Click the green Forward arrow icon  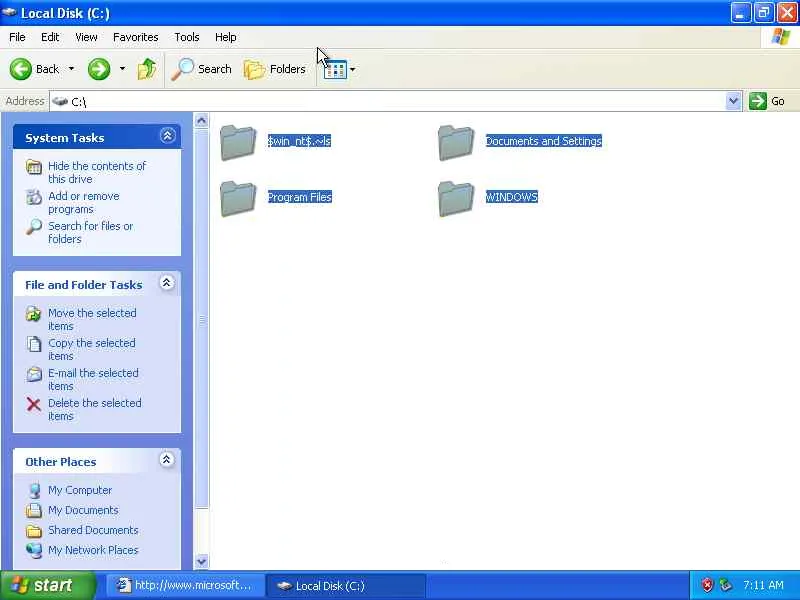point(99,69)
